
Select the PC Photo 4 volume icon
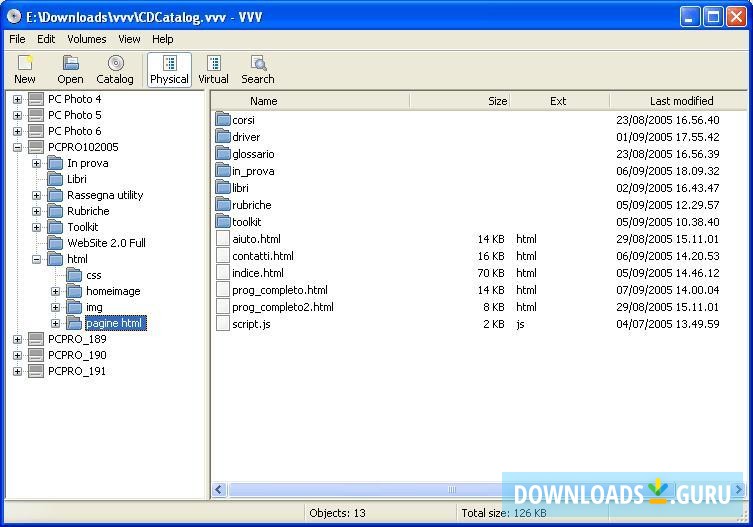tap(36, 99)
